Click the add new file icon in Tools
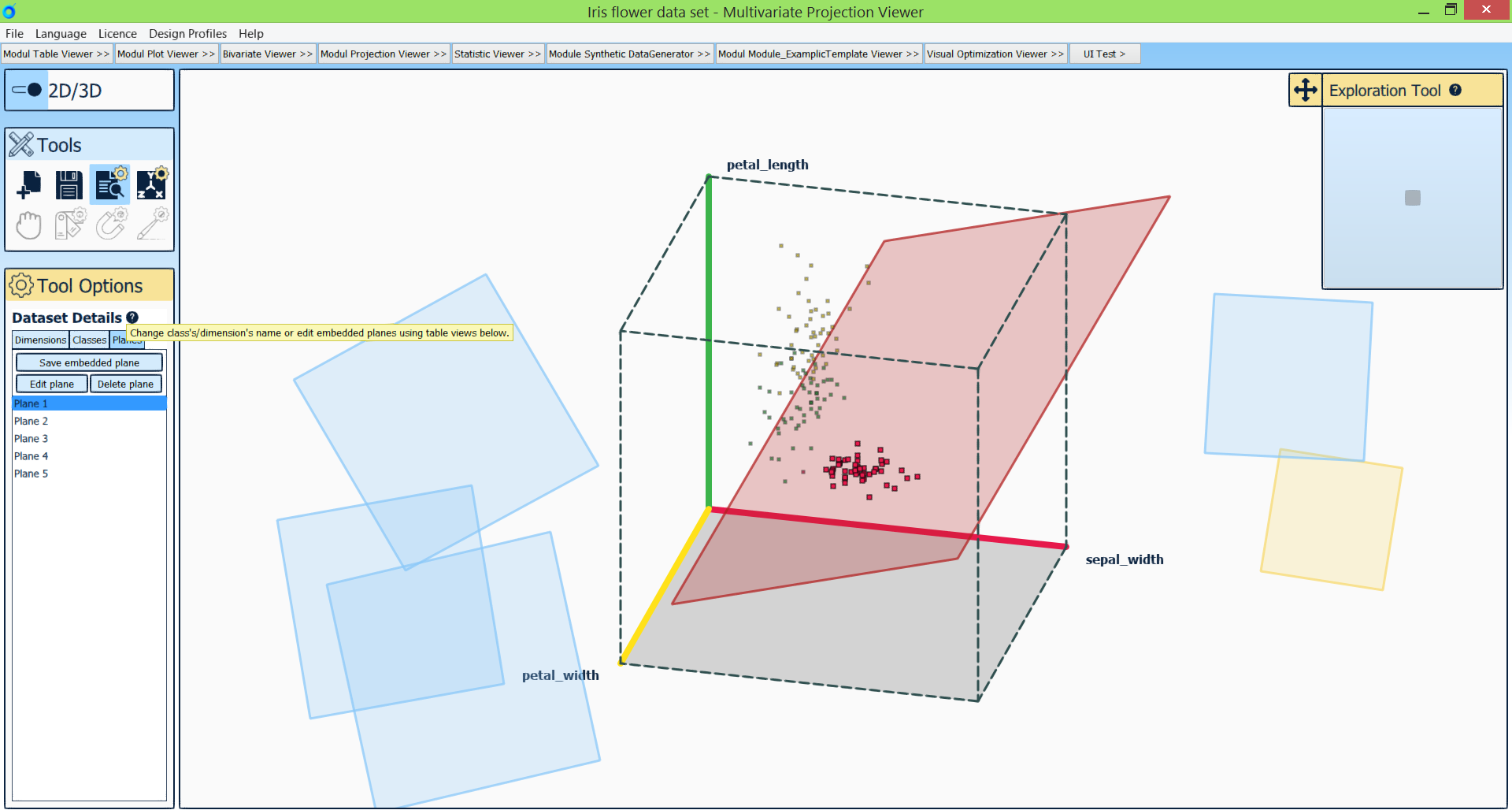The image size is (1512, 810). (x=29, y=185)
